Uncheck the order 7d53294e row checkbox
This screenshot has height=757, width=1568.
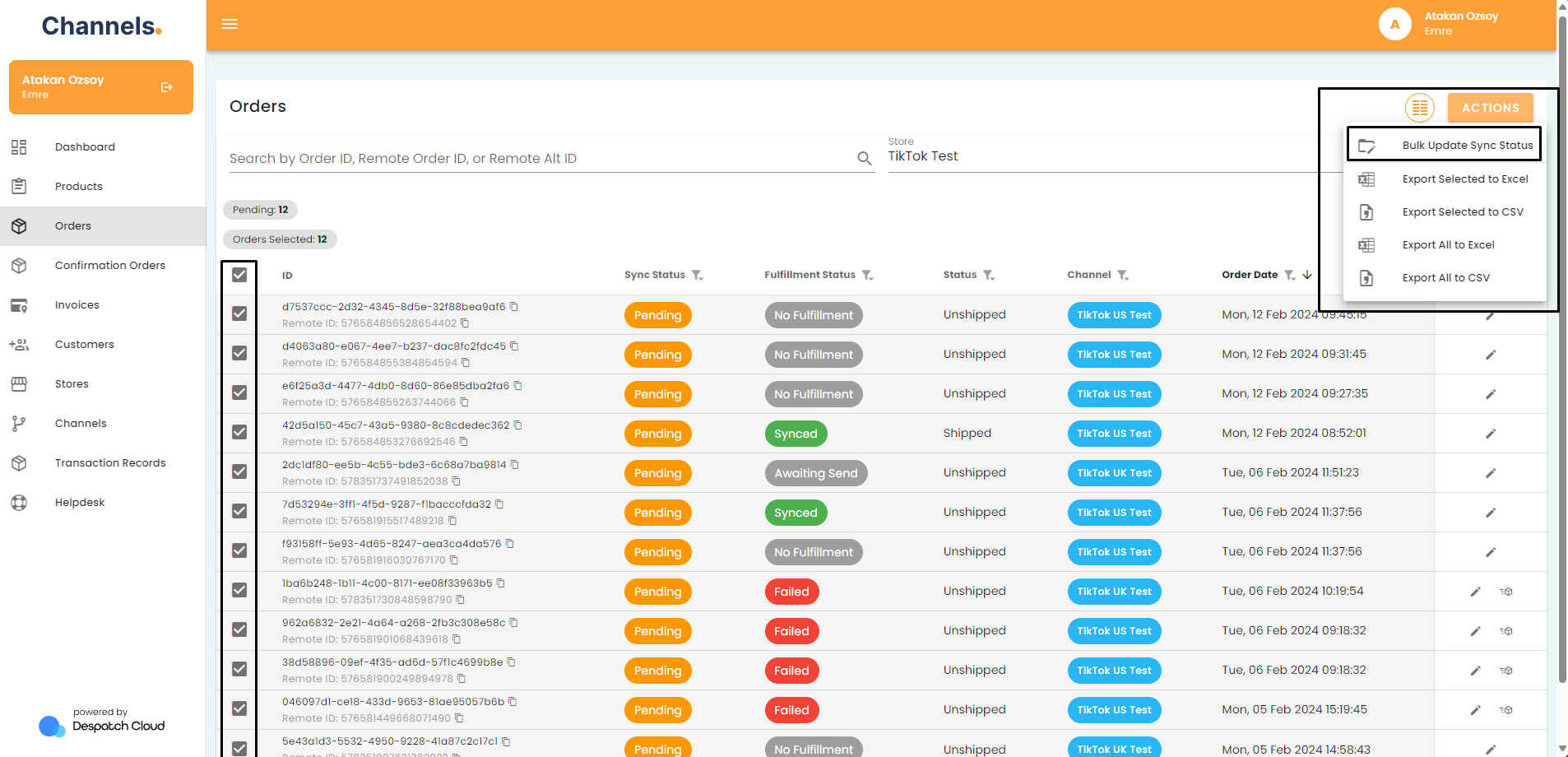[239, 511]
